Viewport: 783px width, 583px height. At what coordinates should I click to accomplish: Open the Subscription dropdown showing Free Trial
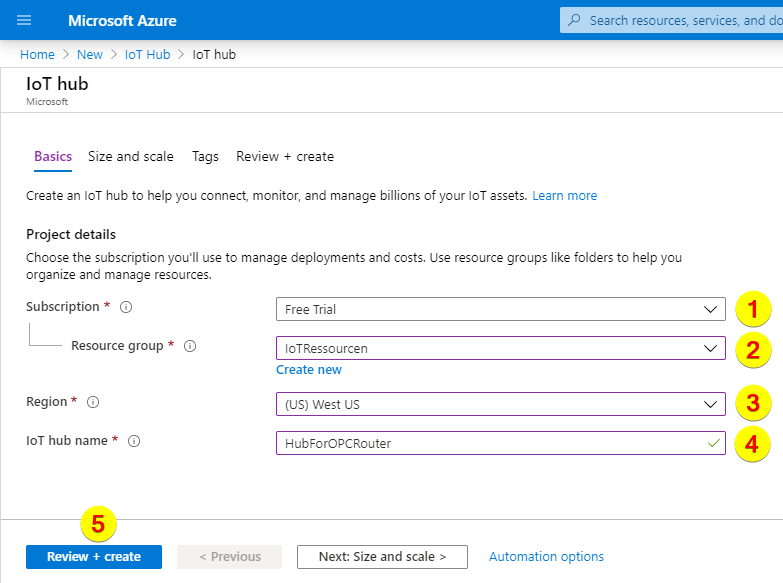tap(500, 309)
